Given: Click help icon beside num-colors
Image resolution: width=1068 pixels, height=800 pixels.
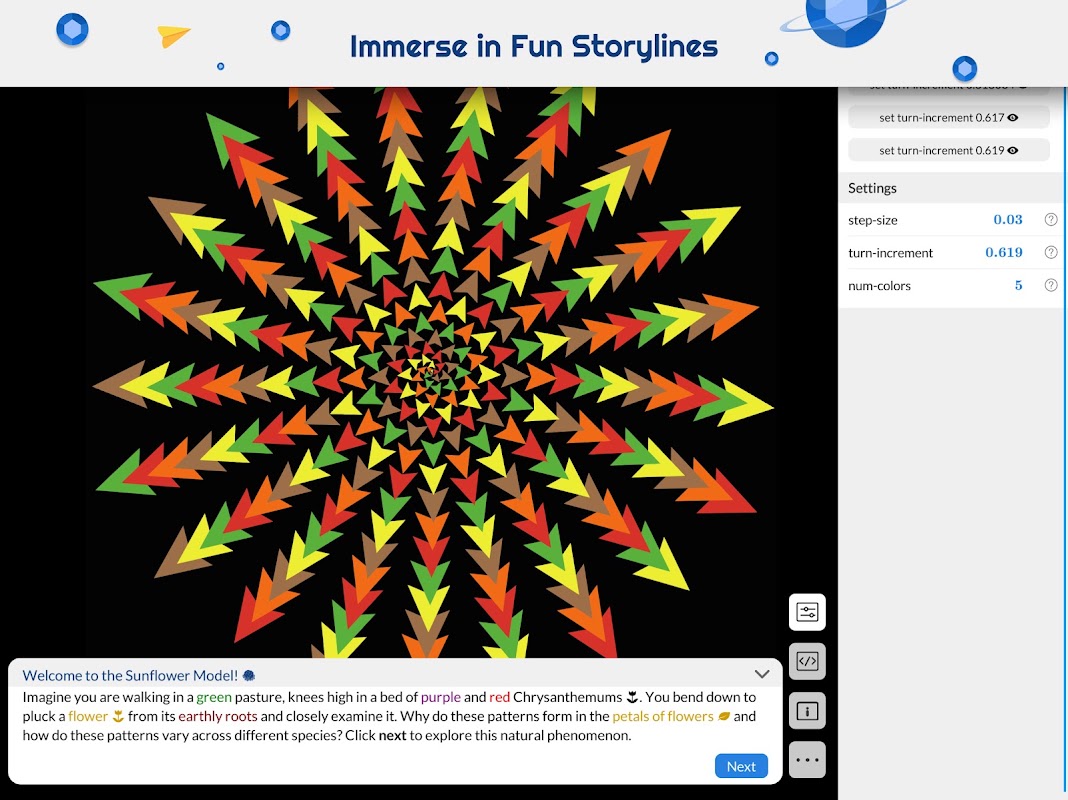Looking at the screenshot, I should (1051, 285).
